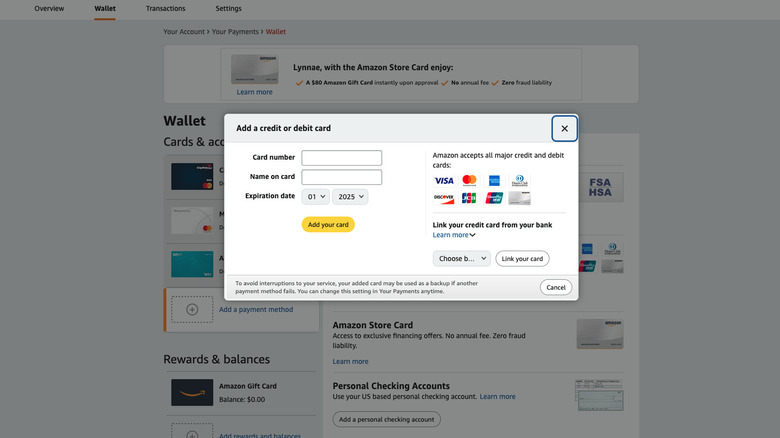Viewport: 780px width, 438px height.
Task: Open Your Account breadcrumb link
Action: 184,31
